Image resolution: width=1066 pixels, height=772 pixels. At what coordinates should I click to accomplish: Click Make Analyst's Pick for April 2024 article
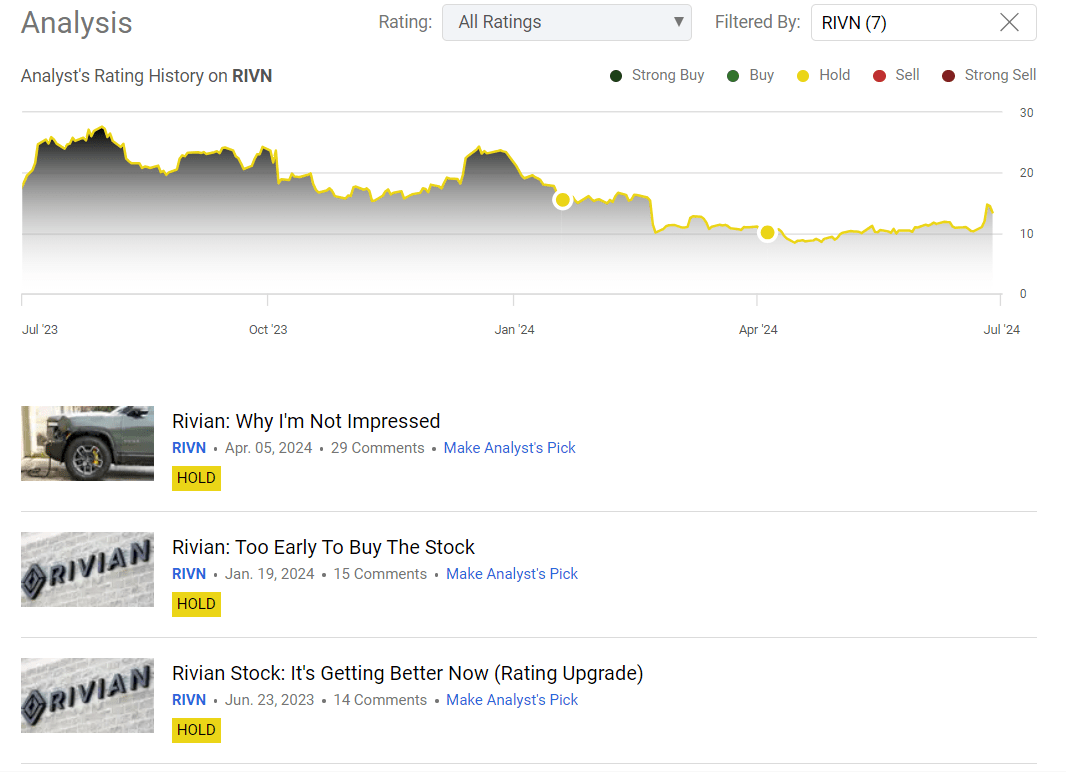click(x=510, y=448)
